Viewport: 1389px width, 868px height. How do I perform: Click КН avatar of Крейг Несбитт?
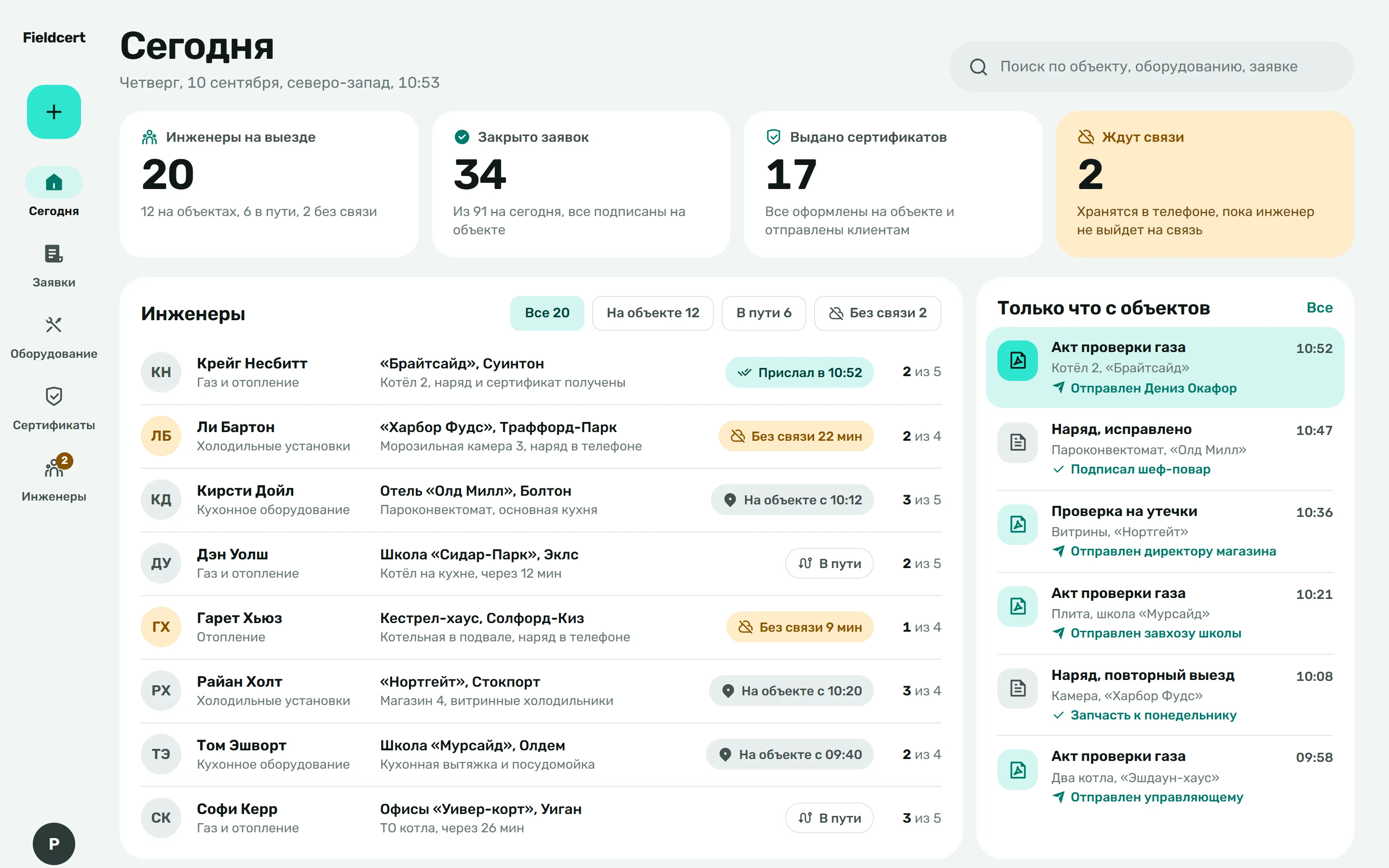point(161,372)
